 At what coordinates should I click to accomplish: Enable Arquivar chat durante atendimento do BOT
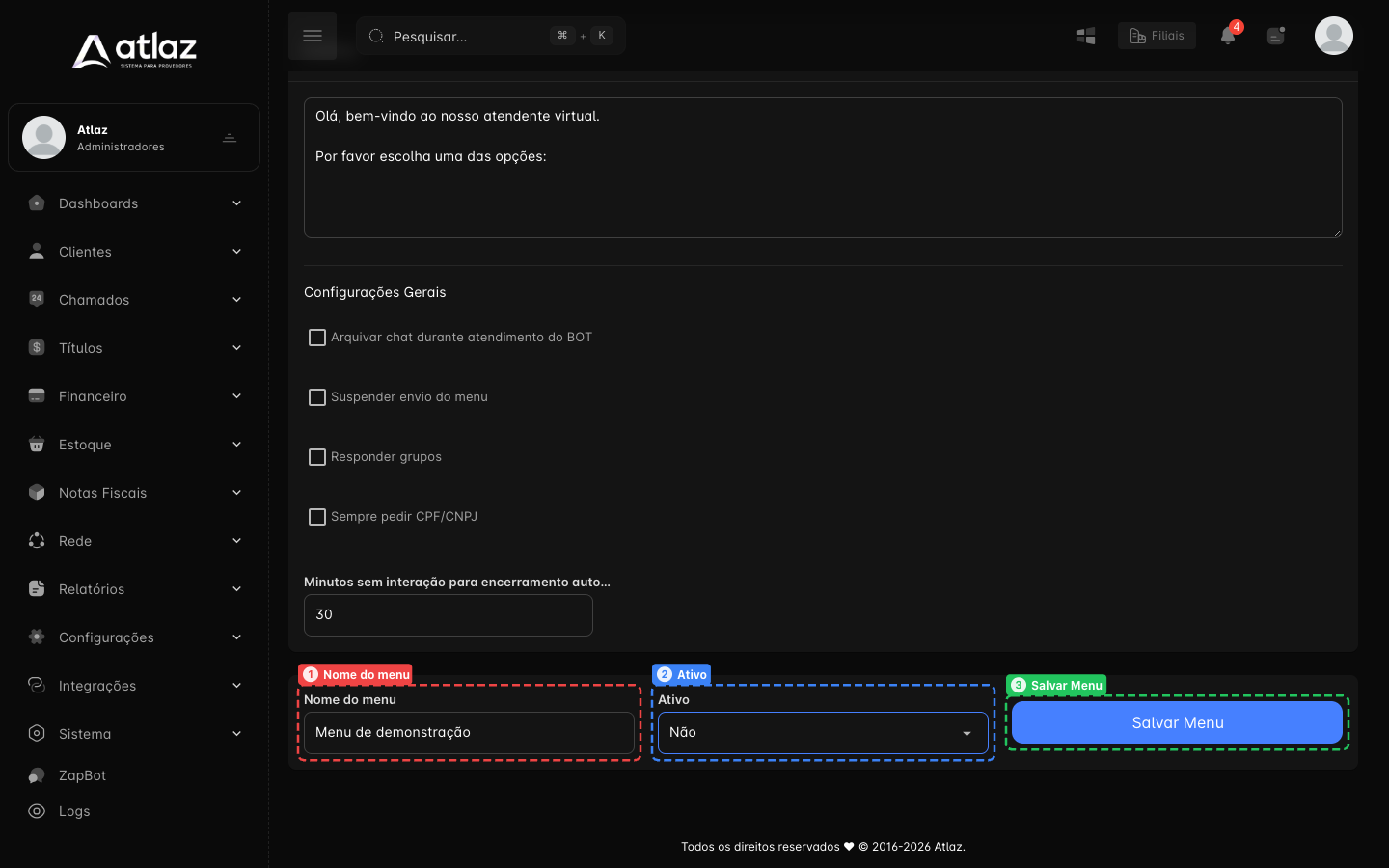pos(317,338)
